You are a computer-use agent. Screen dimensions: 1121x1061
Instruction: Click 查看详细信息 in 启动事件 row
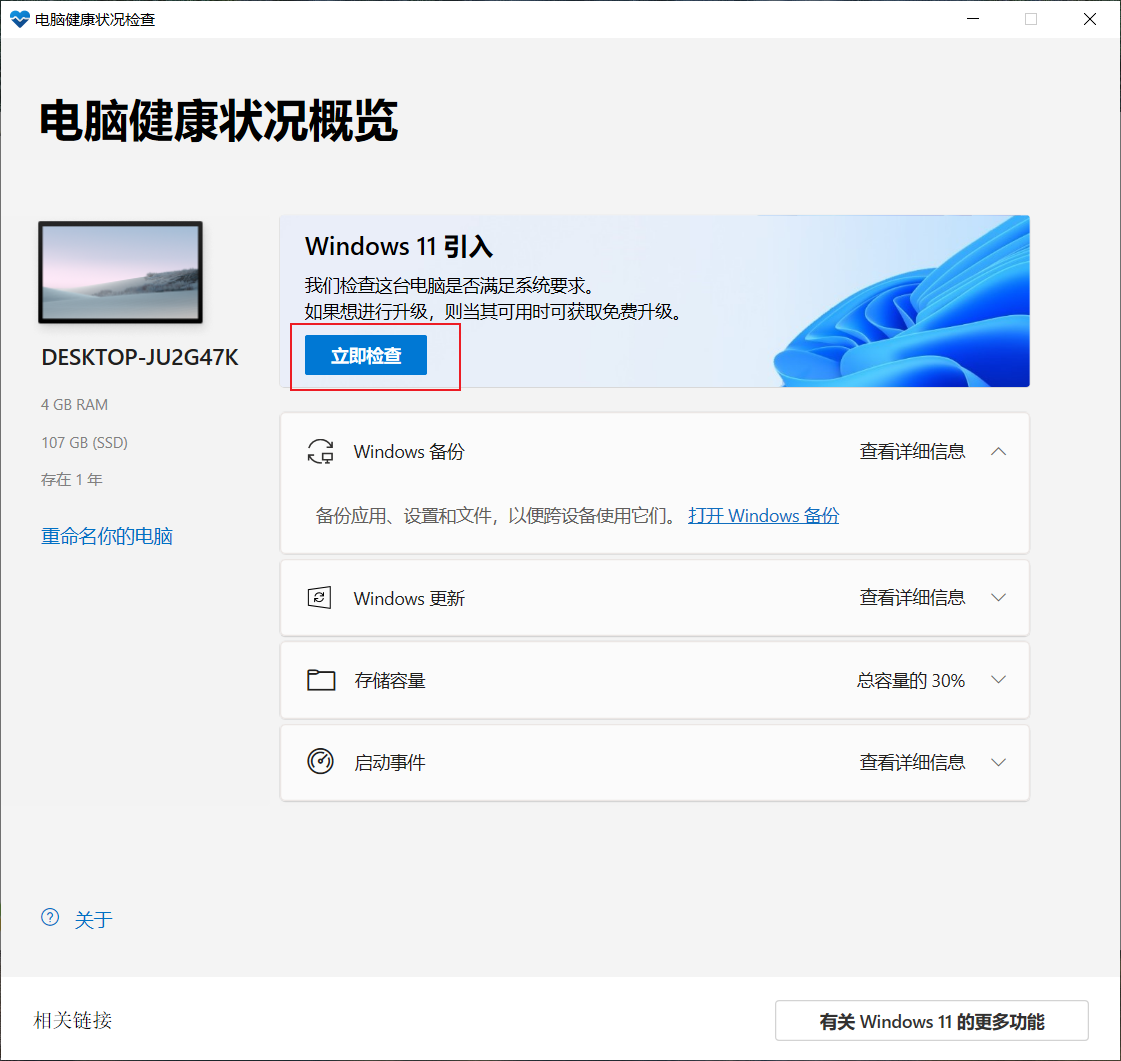pyautogui.click(x=912, y=762)
